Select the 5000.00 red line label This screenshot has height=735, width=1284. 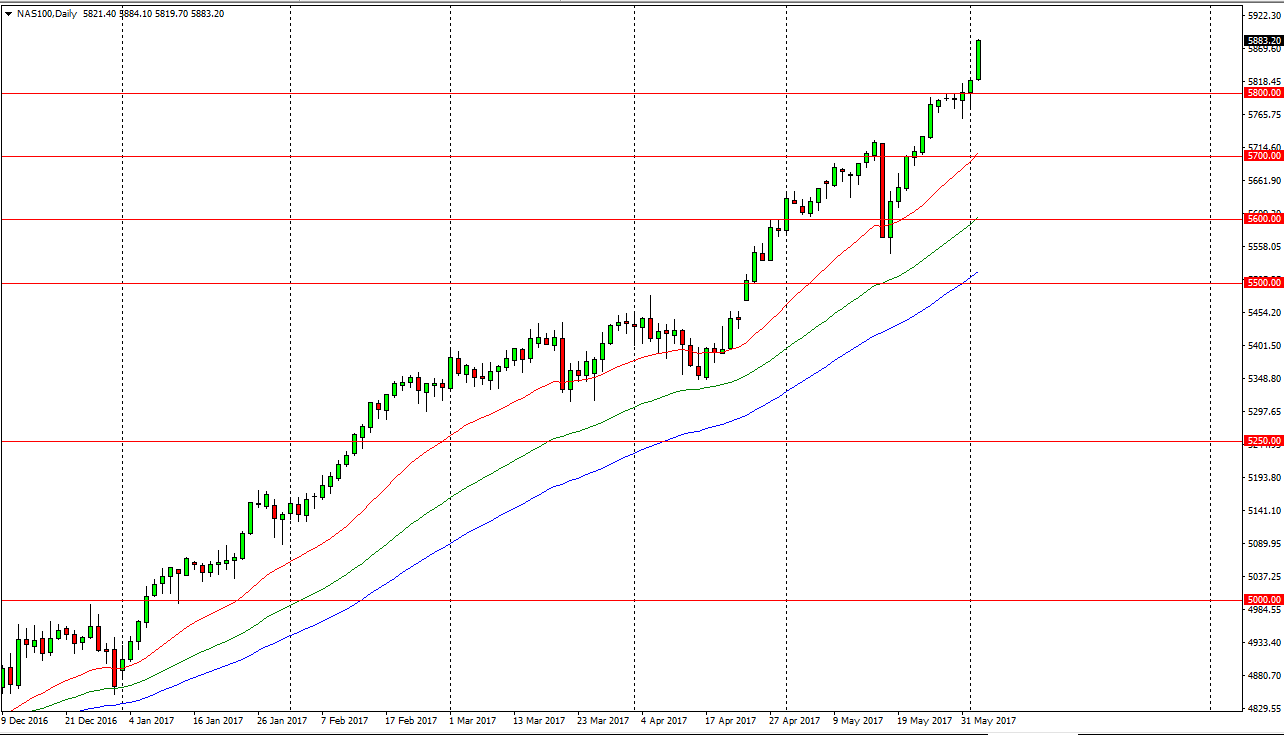click(x=1264, y=600)
